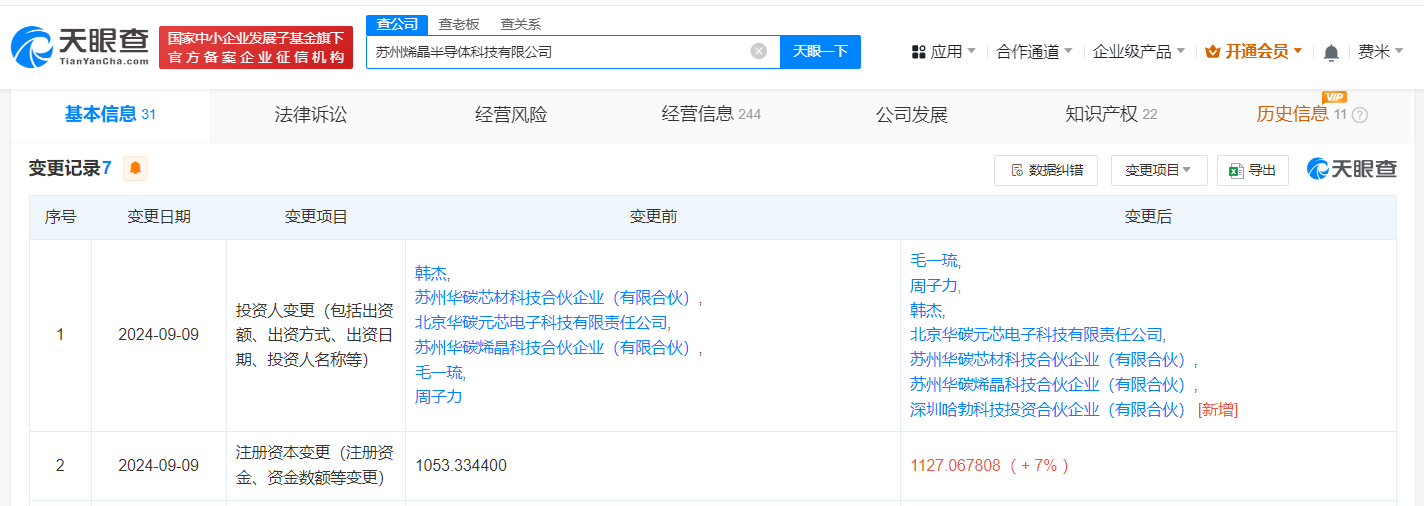1424x506 pixels.
Task: Click date 2024-09-09 in row 2
Action: coord(158,465)
